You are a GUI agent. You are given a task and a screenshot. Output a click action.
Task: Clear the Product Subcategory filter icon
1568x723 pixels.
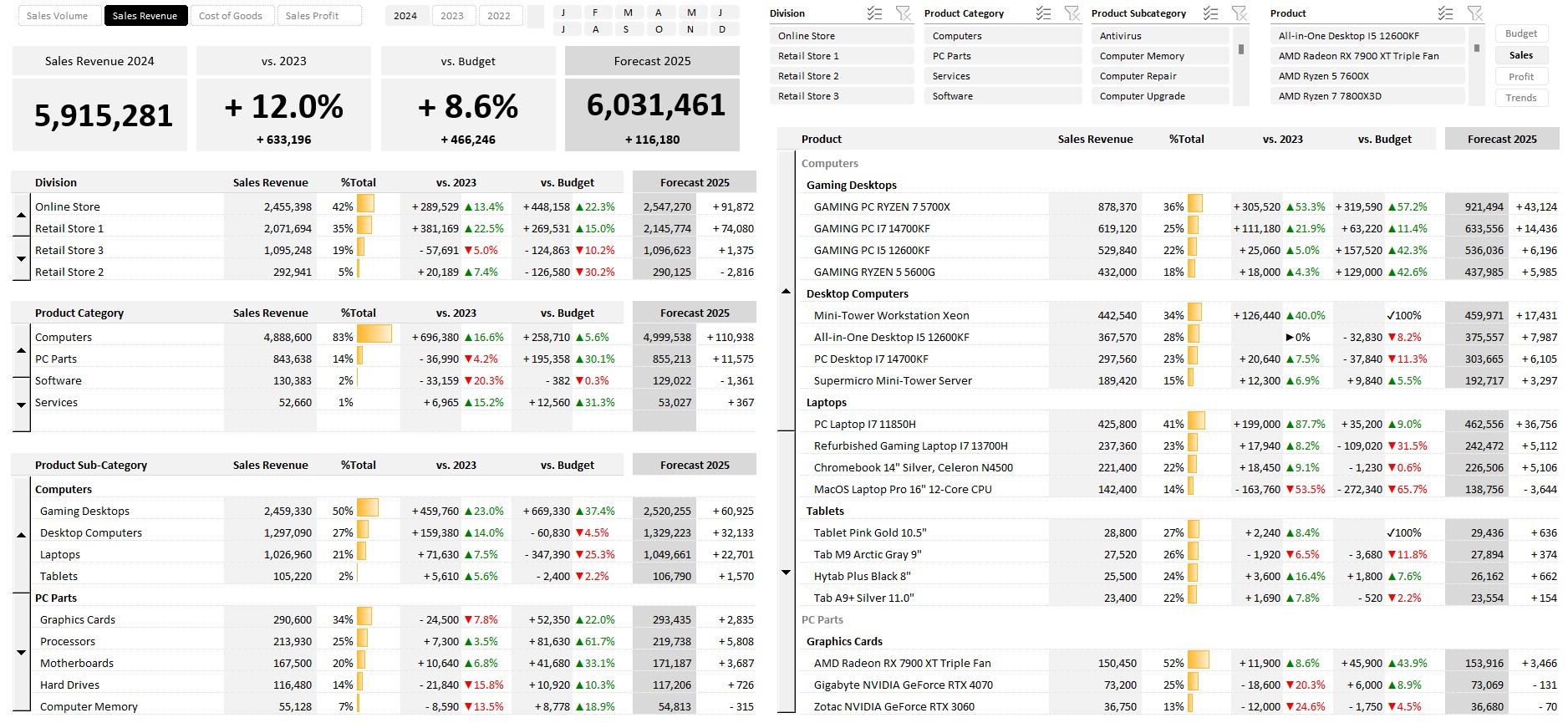coord(1239,13)
